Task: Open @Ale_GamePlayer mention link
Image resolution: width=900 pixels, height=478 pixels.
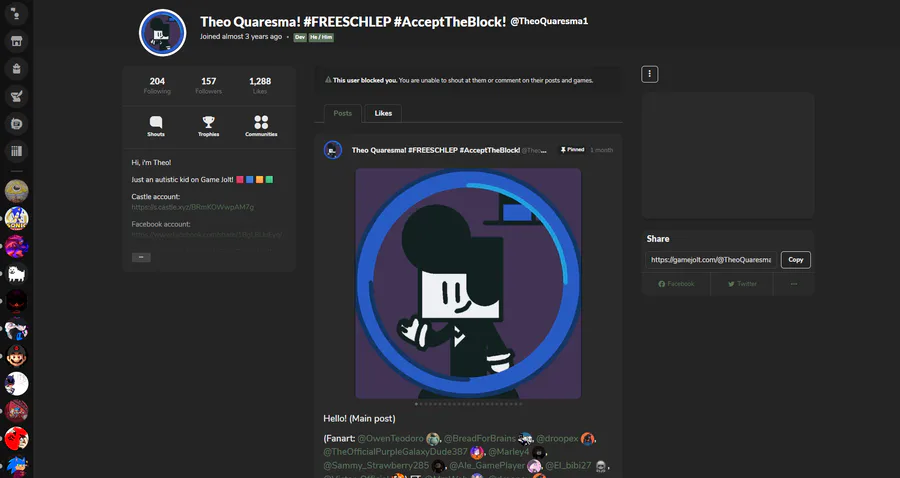Action: (487, 465)
